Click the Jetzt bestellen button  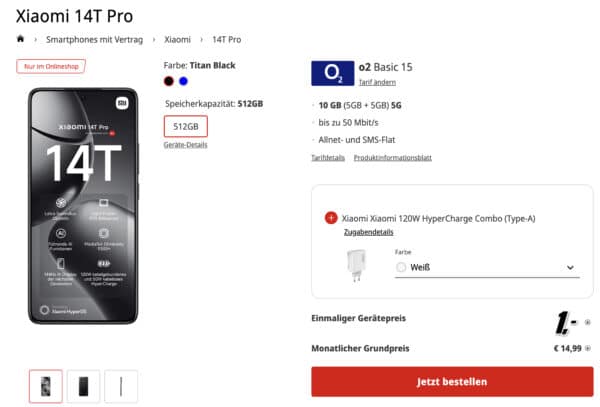[452, 381]
